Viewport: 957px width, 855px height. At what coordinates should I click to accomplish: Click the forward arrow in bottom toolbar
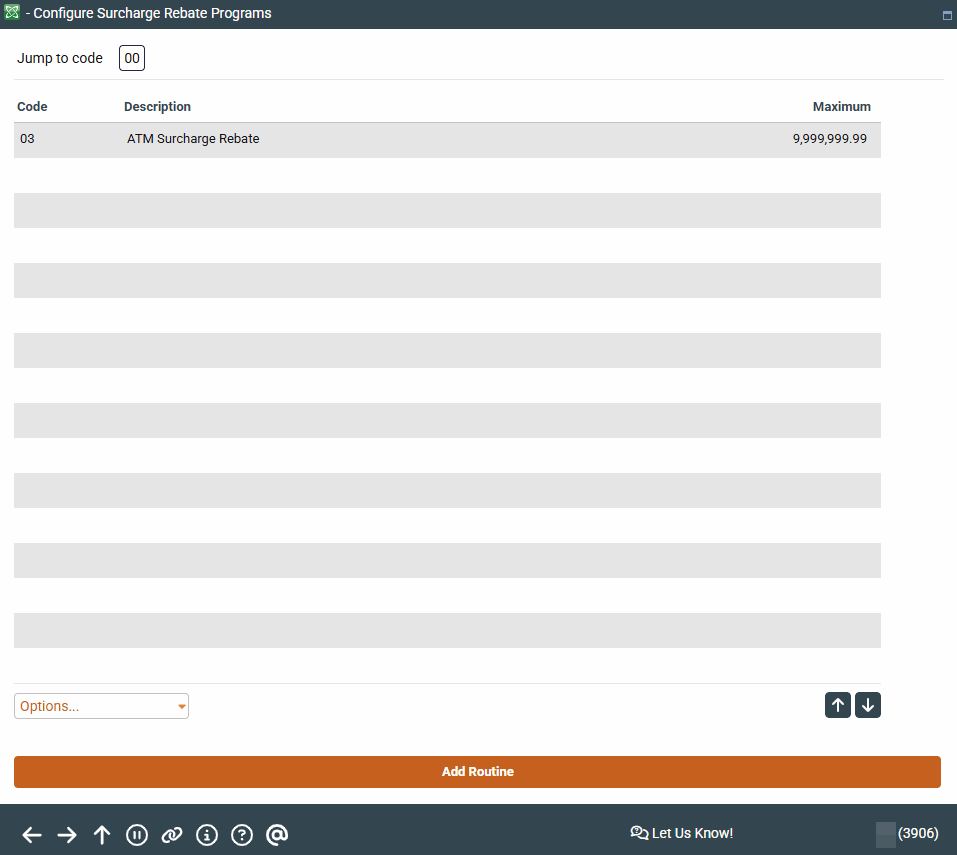[x=67, y=835]
